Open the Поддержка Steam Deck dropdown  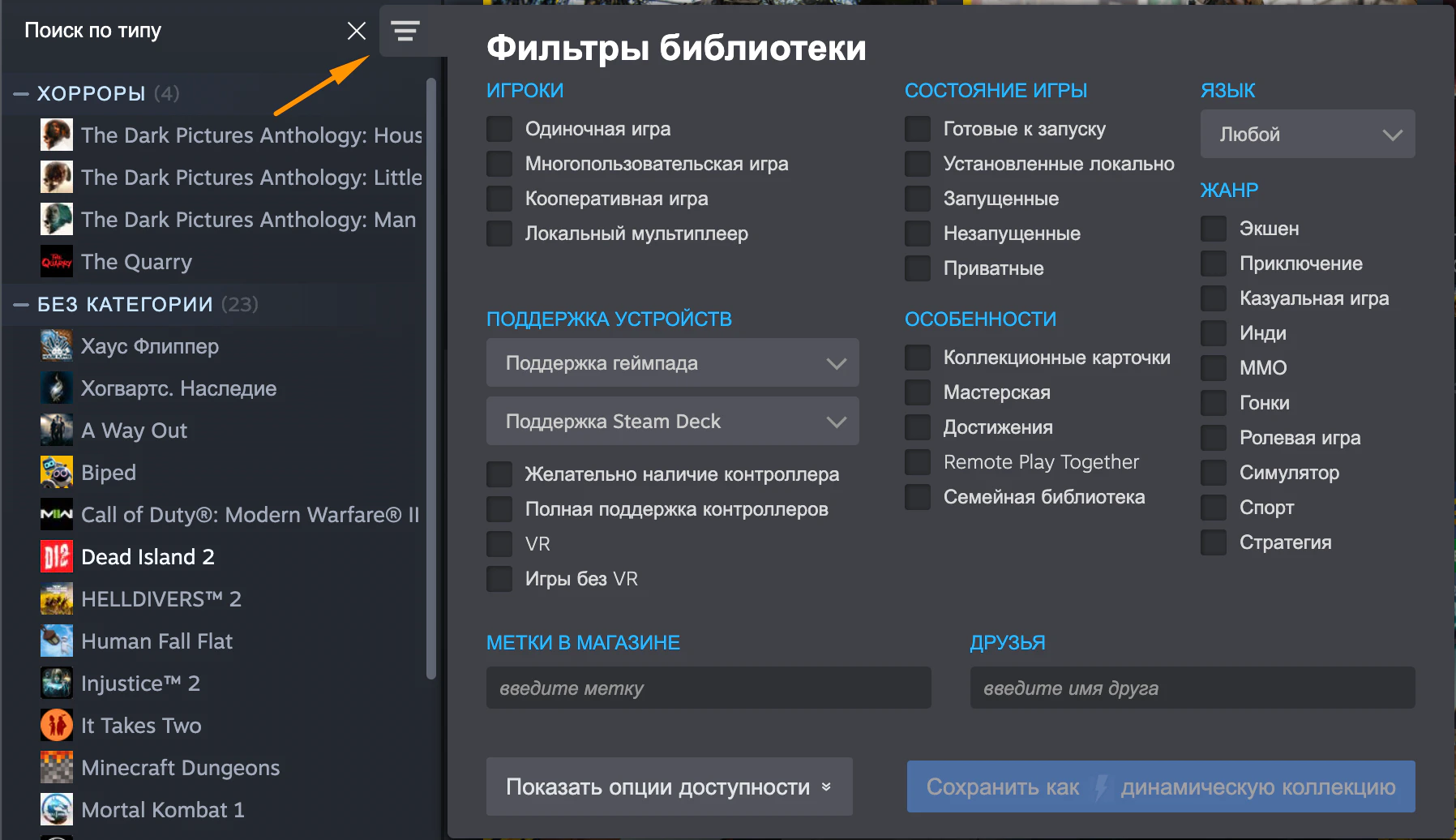point(673,421)
